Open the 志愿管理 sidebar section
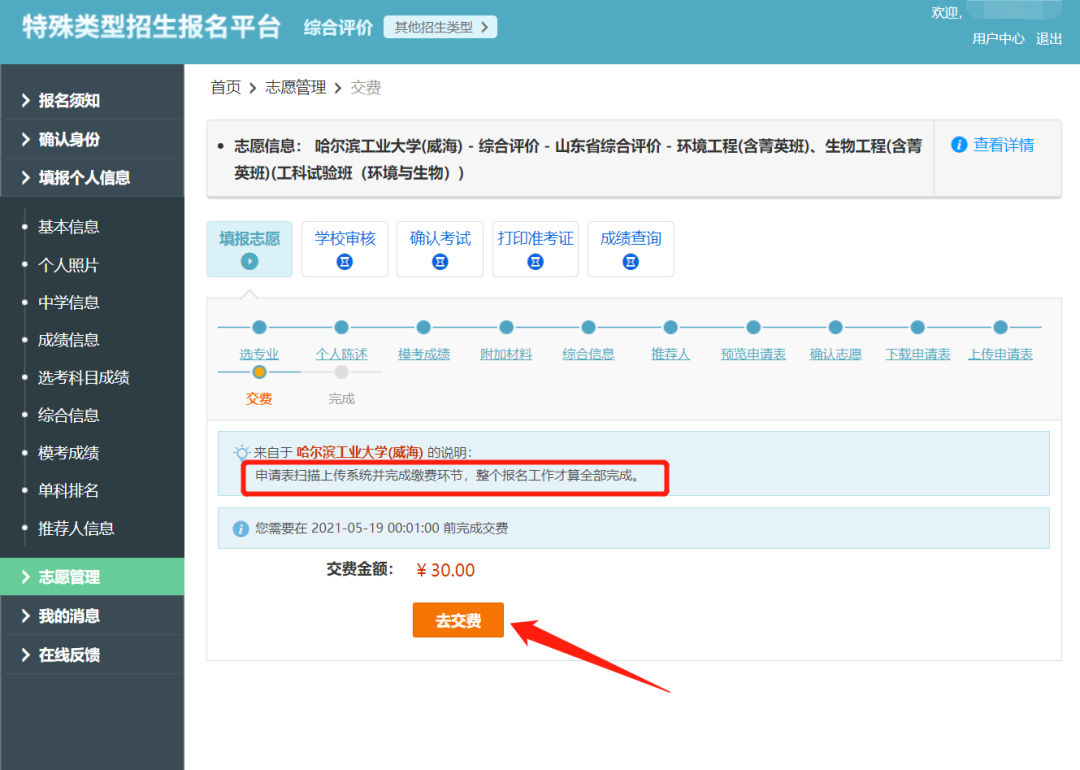1080x770 pixels. tap(92, 576)
